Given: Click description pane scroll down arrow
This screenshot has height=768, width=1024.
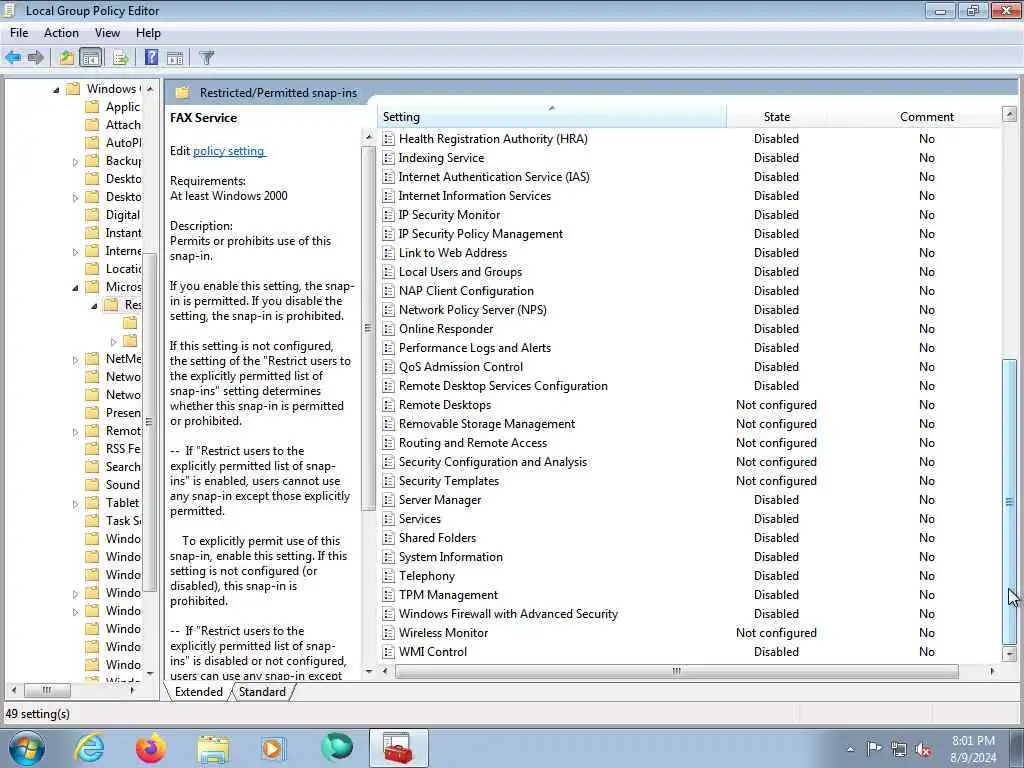Looking at the screenshot, I should coord(368,671).
